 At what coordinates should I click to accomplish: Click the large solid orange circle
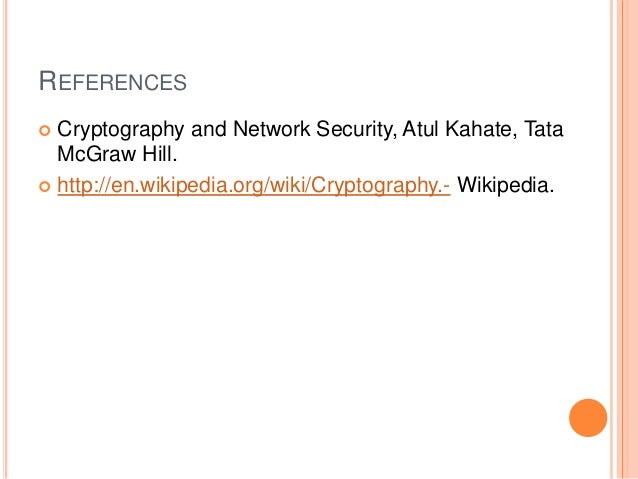pos(588,418)
